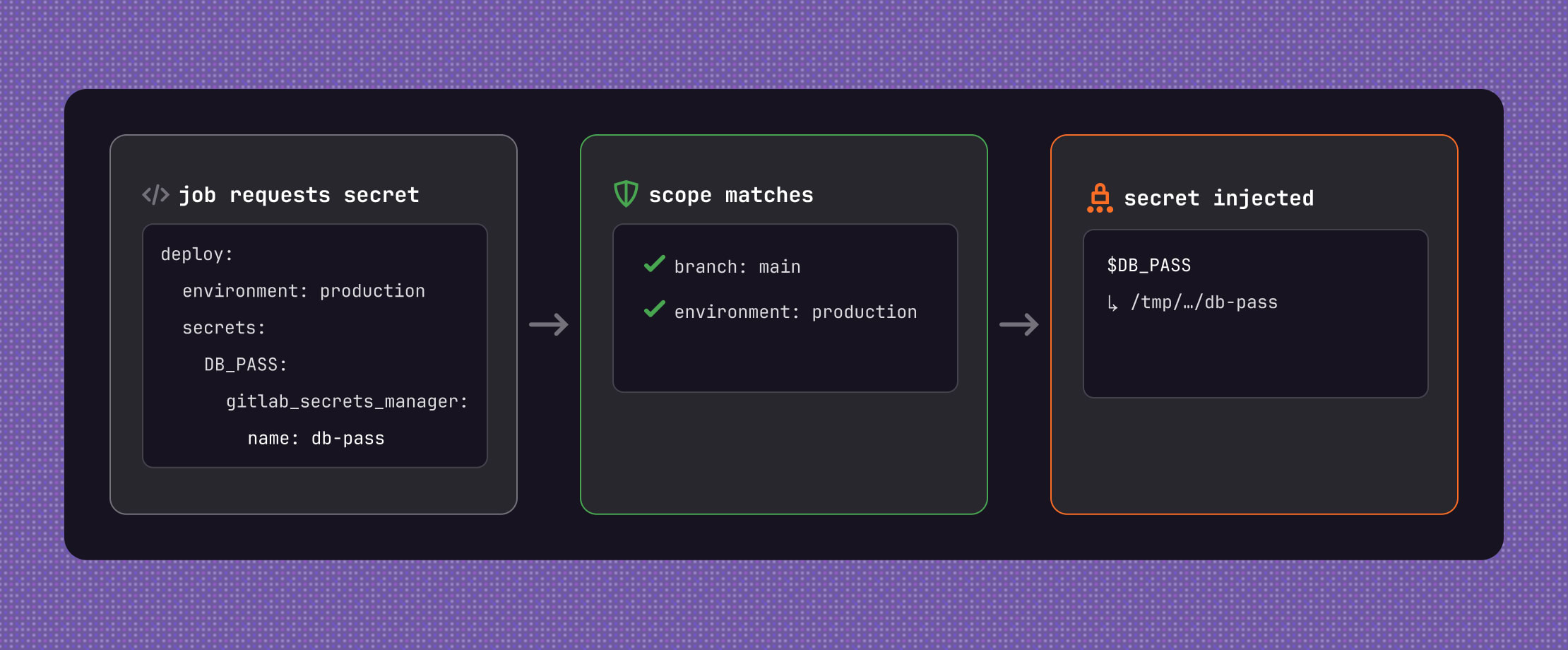Click the '$DB_PASS' variable text
The image size is (1568, 650).
(x=1149, y=265)
